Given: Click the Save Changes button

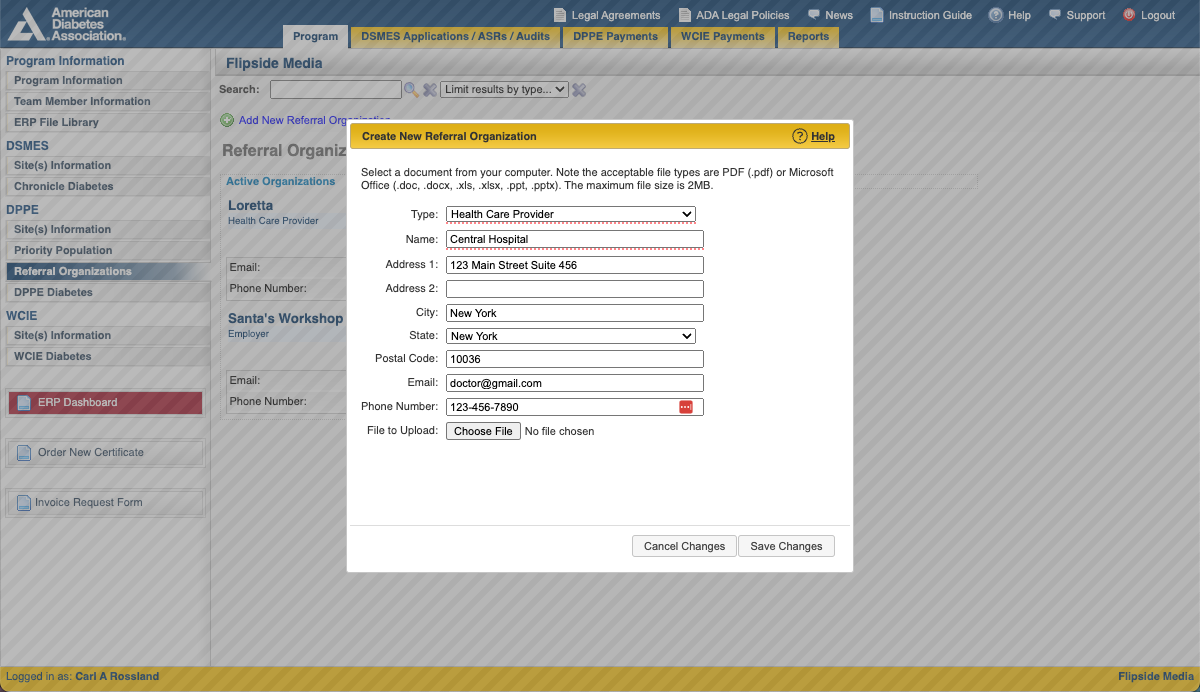Looking at the screenshot, I should (x=786, y=546).
